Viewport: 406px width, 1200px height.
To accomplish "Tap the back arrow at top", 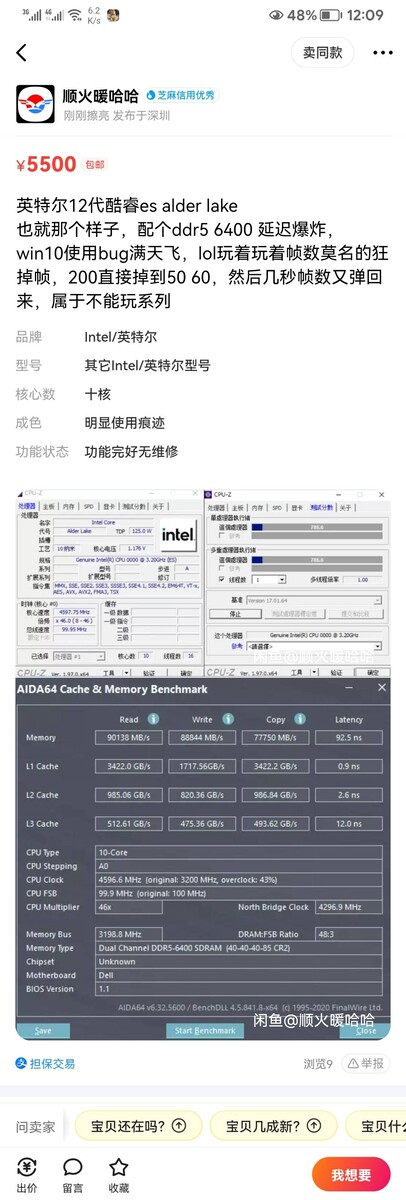I will pos(22,52).
